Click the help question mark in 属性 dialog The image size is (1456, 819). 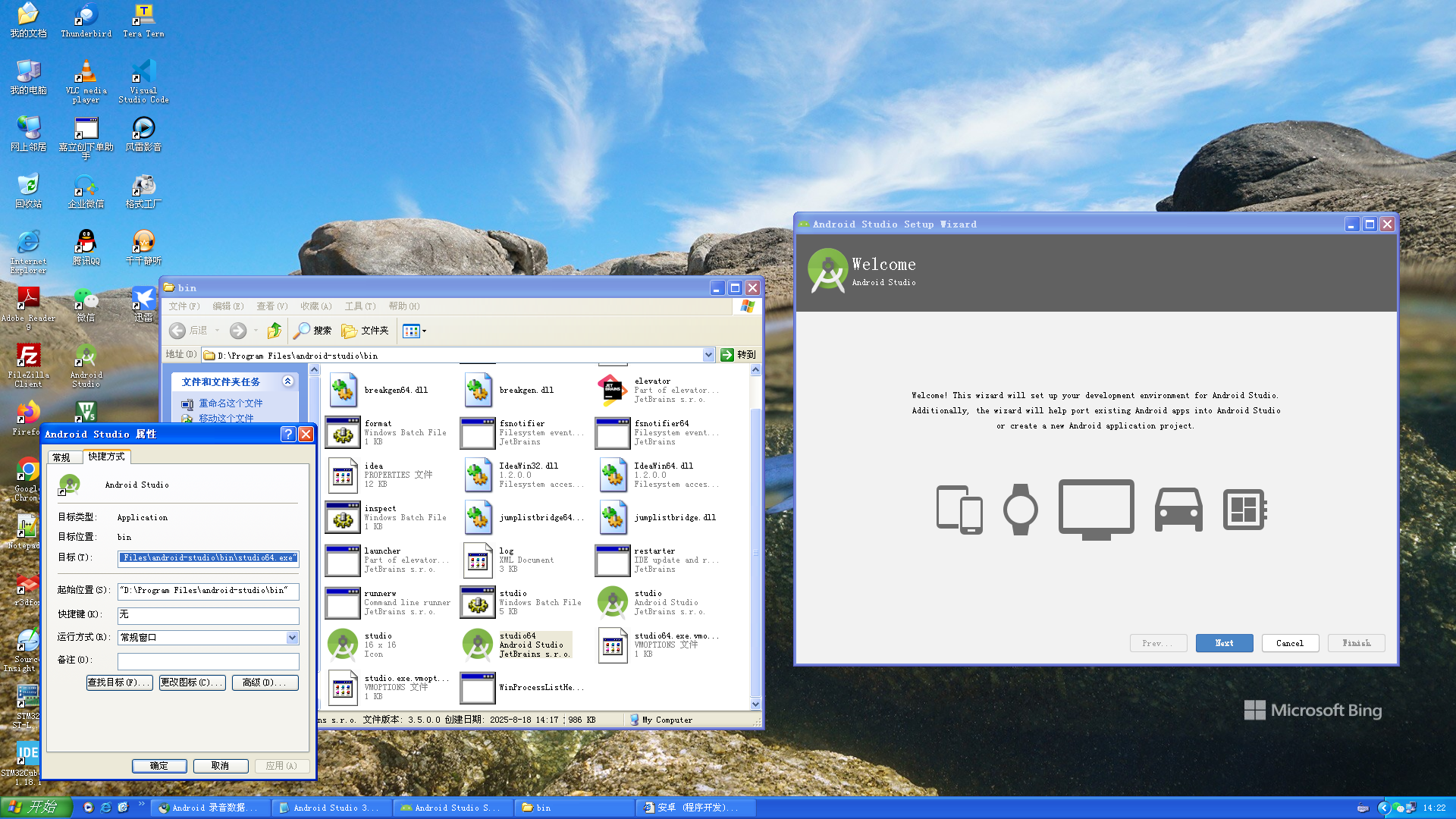(288, 434)
